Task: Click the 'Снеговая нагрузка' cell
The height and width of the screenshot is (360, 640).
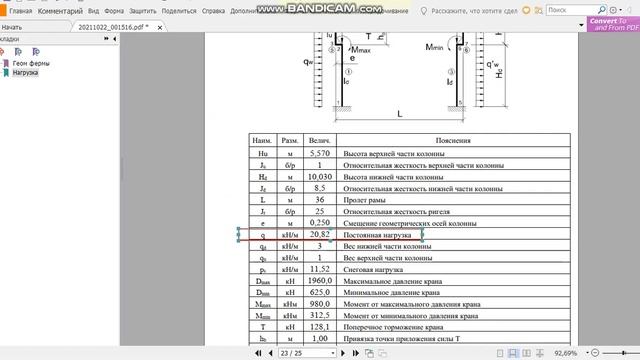Action: (453, 269)
